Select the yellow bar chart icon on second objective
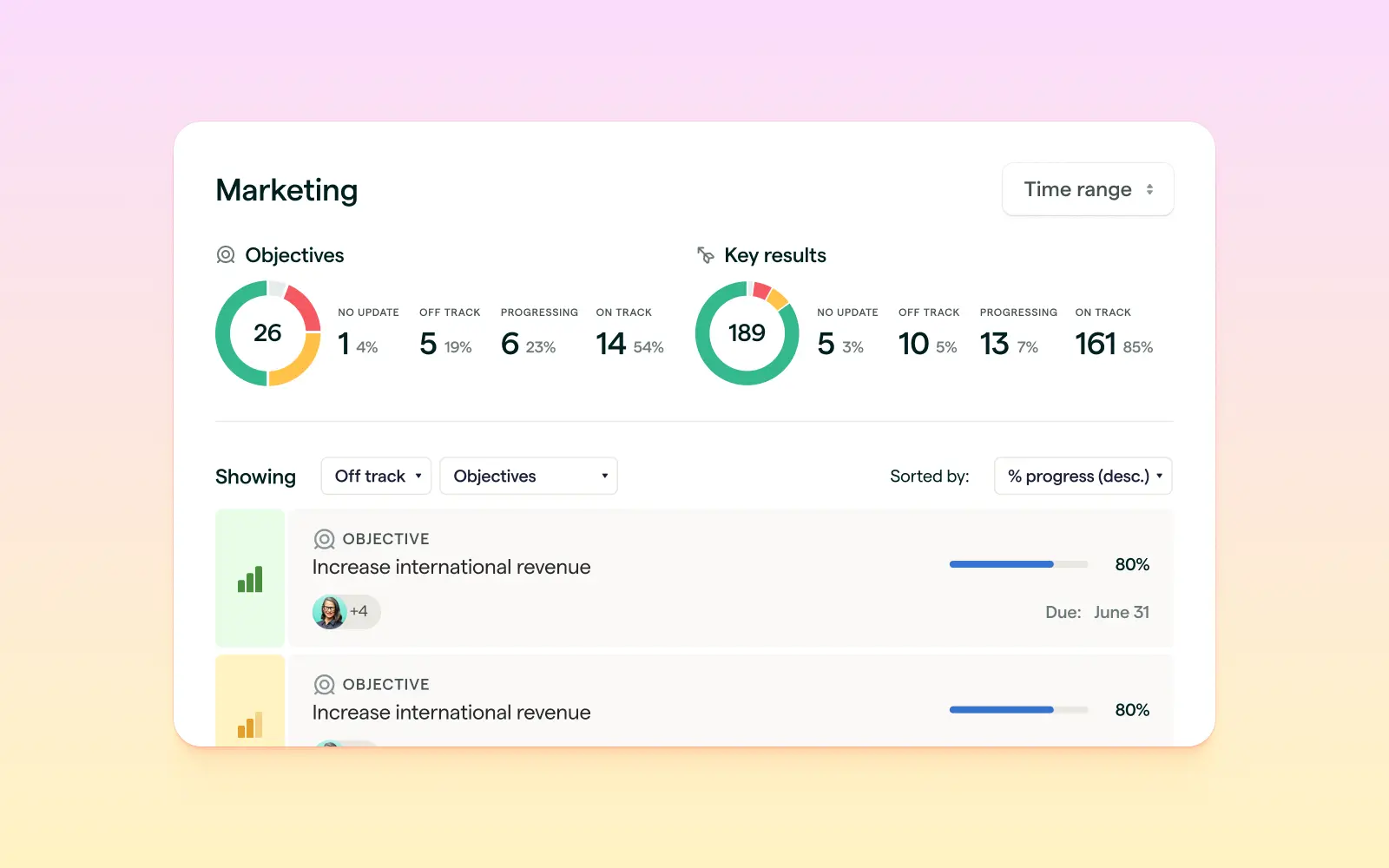The height and width of the screenshot is (868, 1389). pyautogui.click(x=250, y=723)
